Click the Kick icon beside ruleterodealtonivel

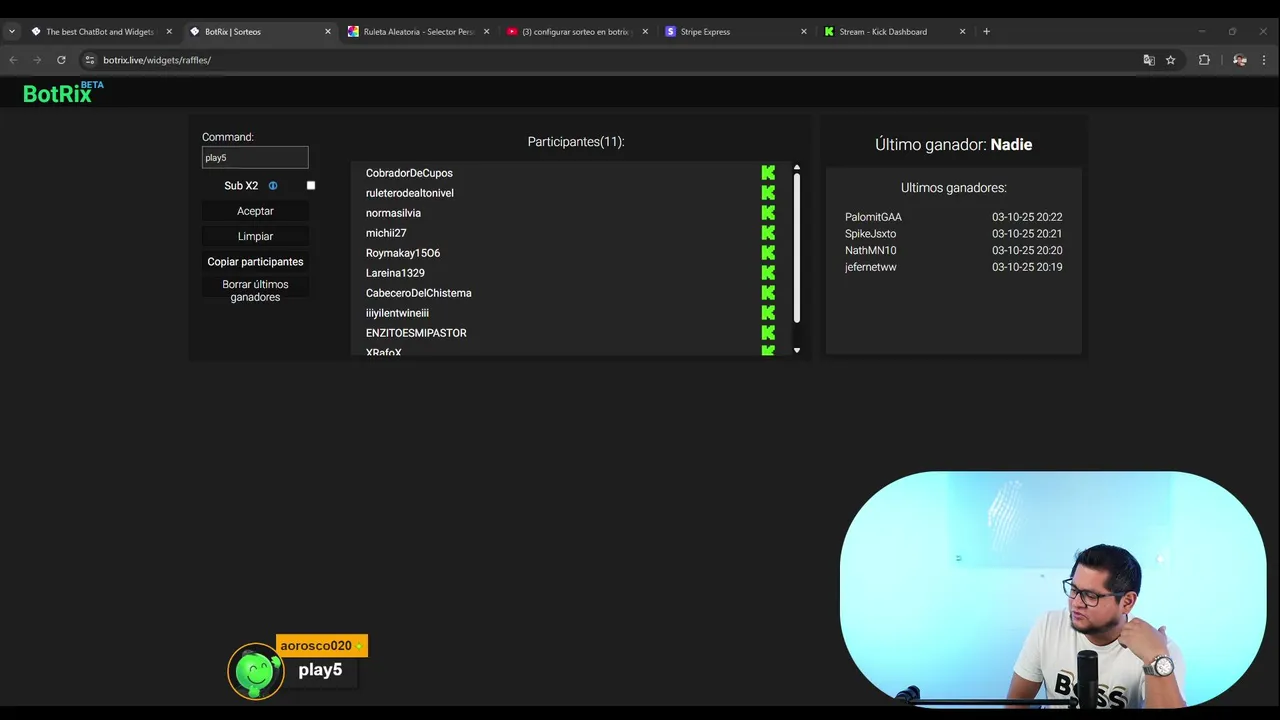pyautogui.click(x=768, y=193)
